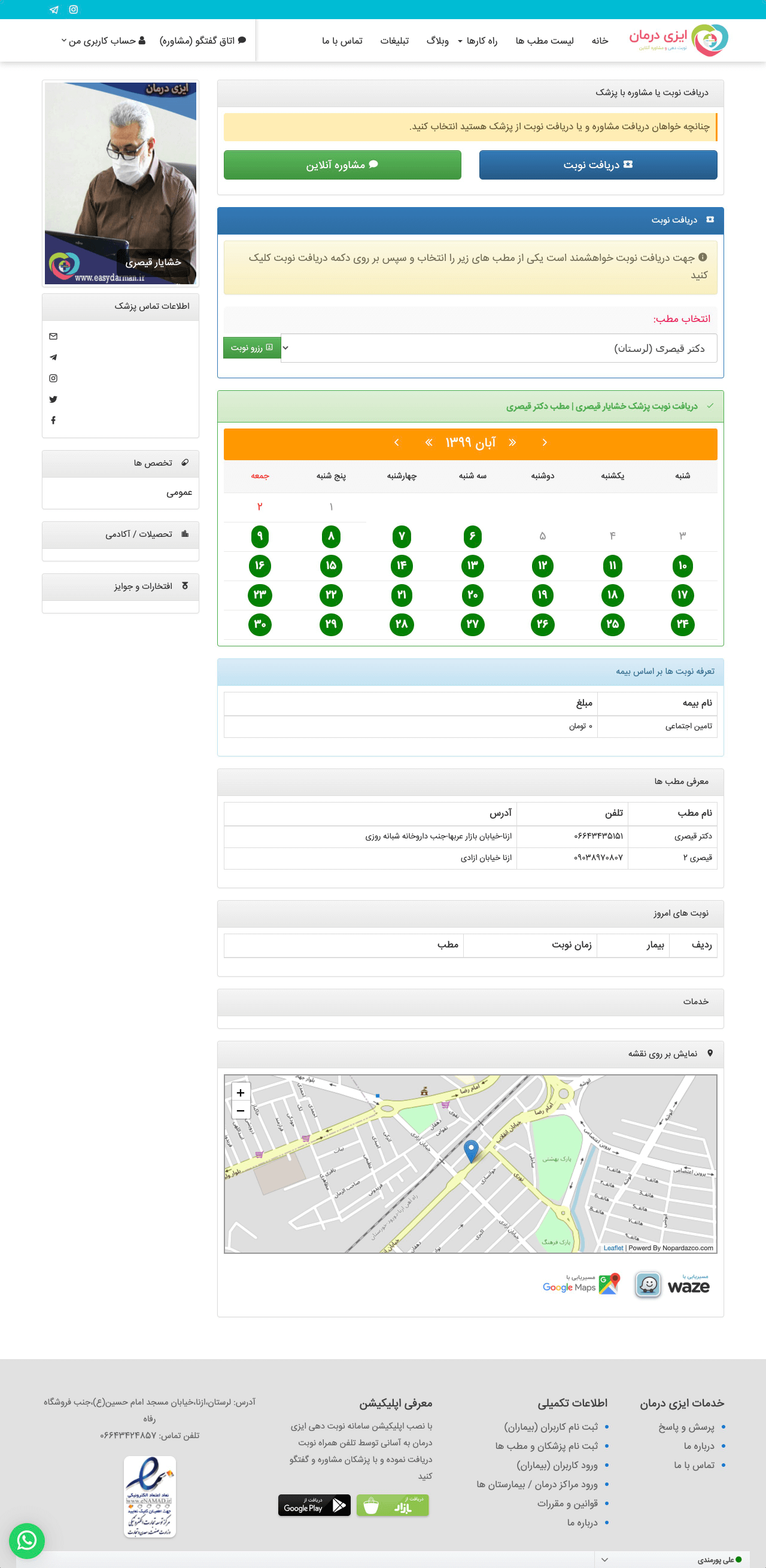
Task: Click the blue location marker on map
Action: (x=471, y=1150)
